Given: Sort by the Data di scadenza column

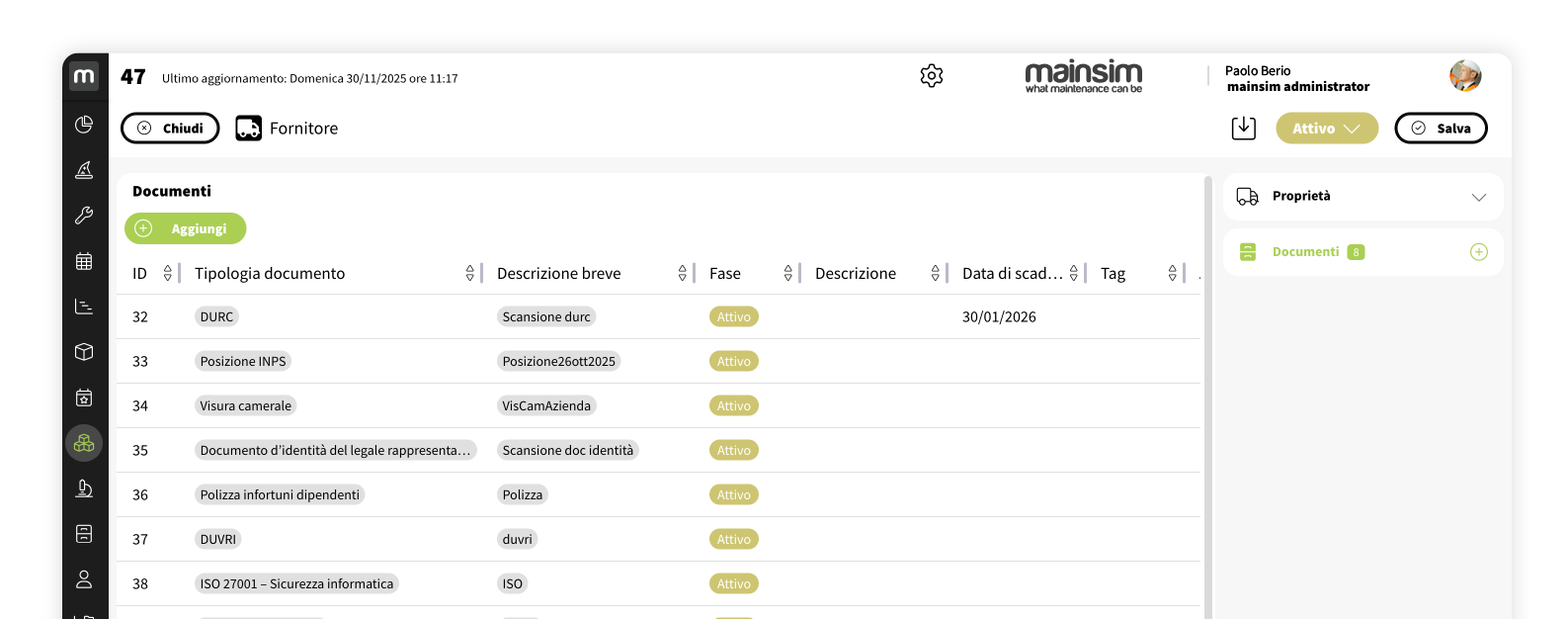Looking at the screenshot, I should [1073, 274].
